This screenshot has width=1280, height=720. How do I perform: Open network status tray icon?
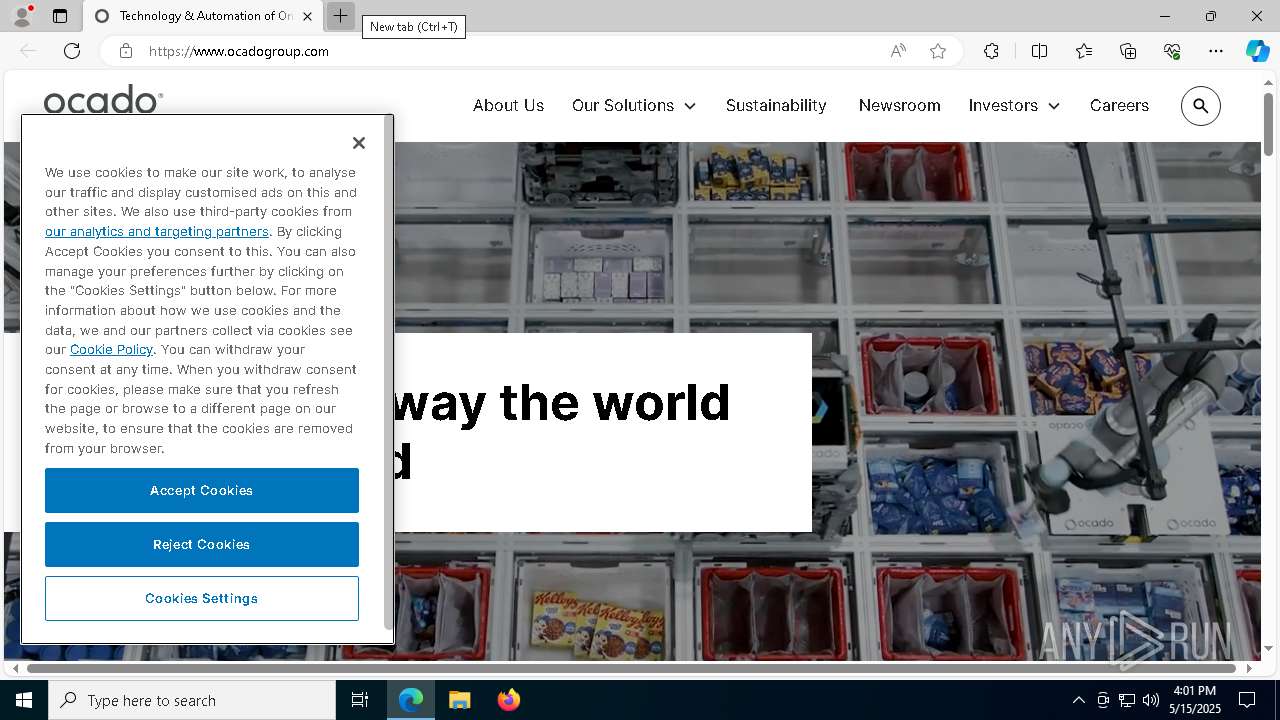tap(1127, 700)
